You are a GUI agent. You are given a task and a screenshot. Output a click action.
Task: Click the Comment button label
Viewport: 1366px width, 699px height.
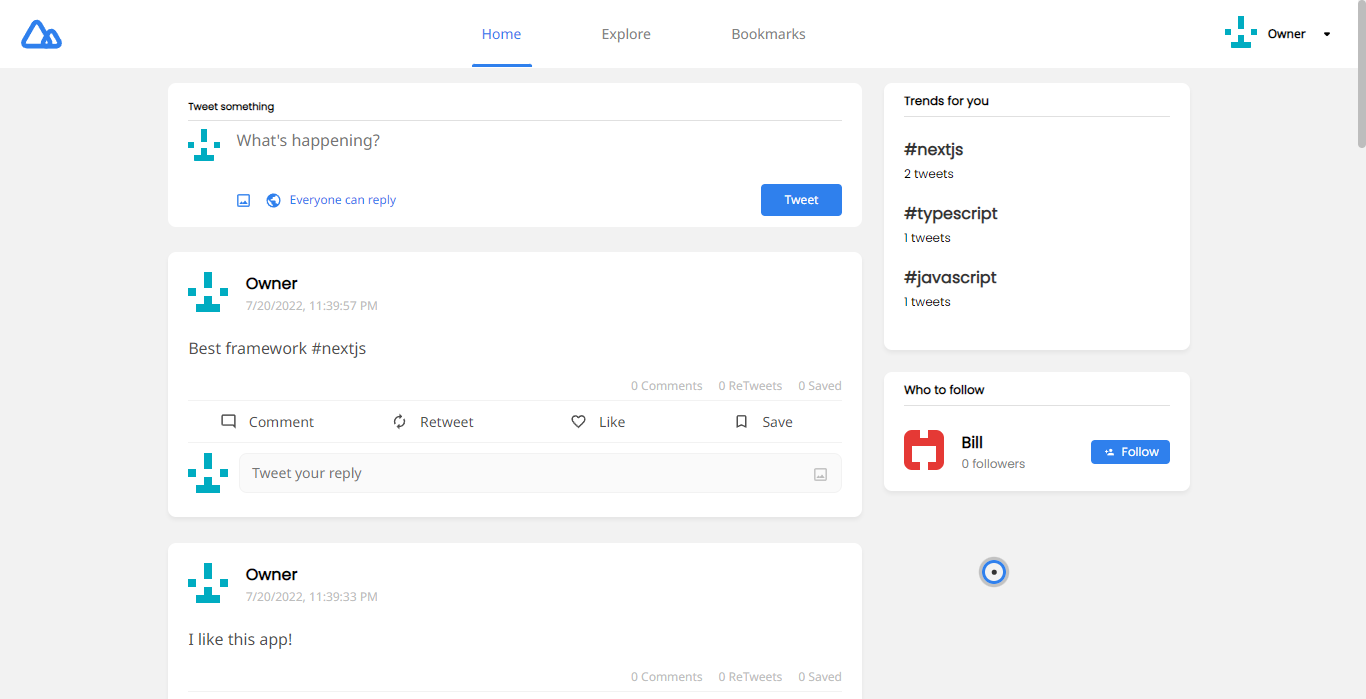coord(281,422)
